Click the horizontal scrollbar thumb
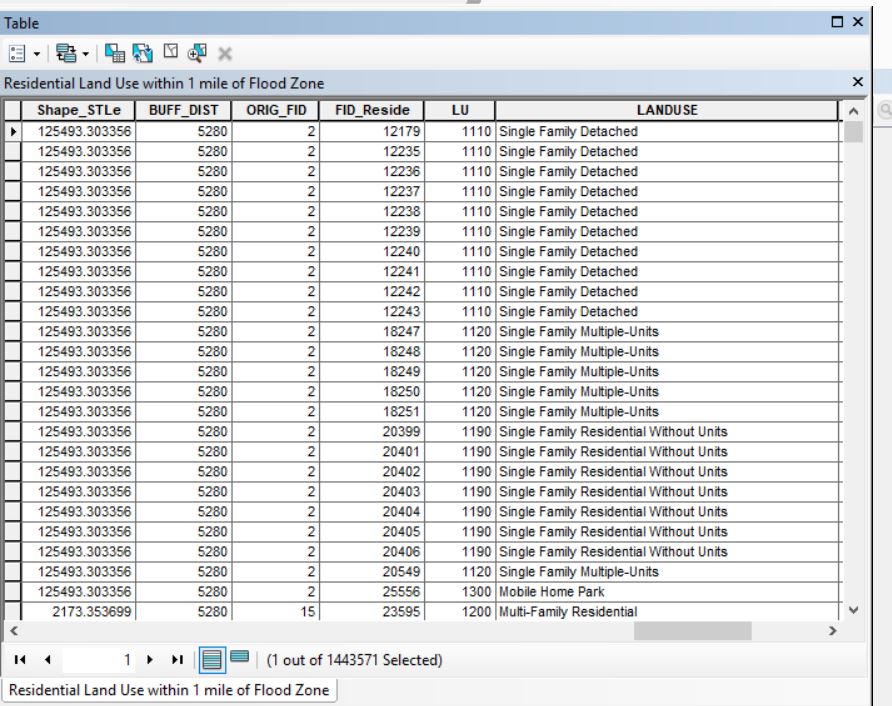The height and width of the screenshot is (706, 892). click(692, 630)
